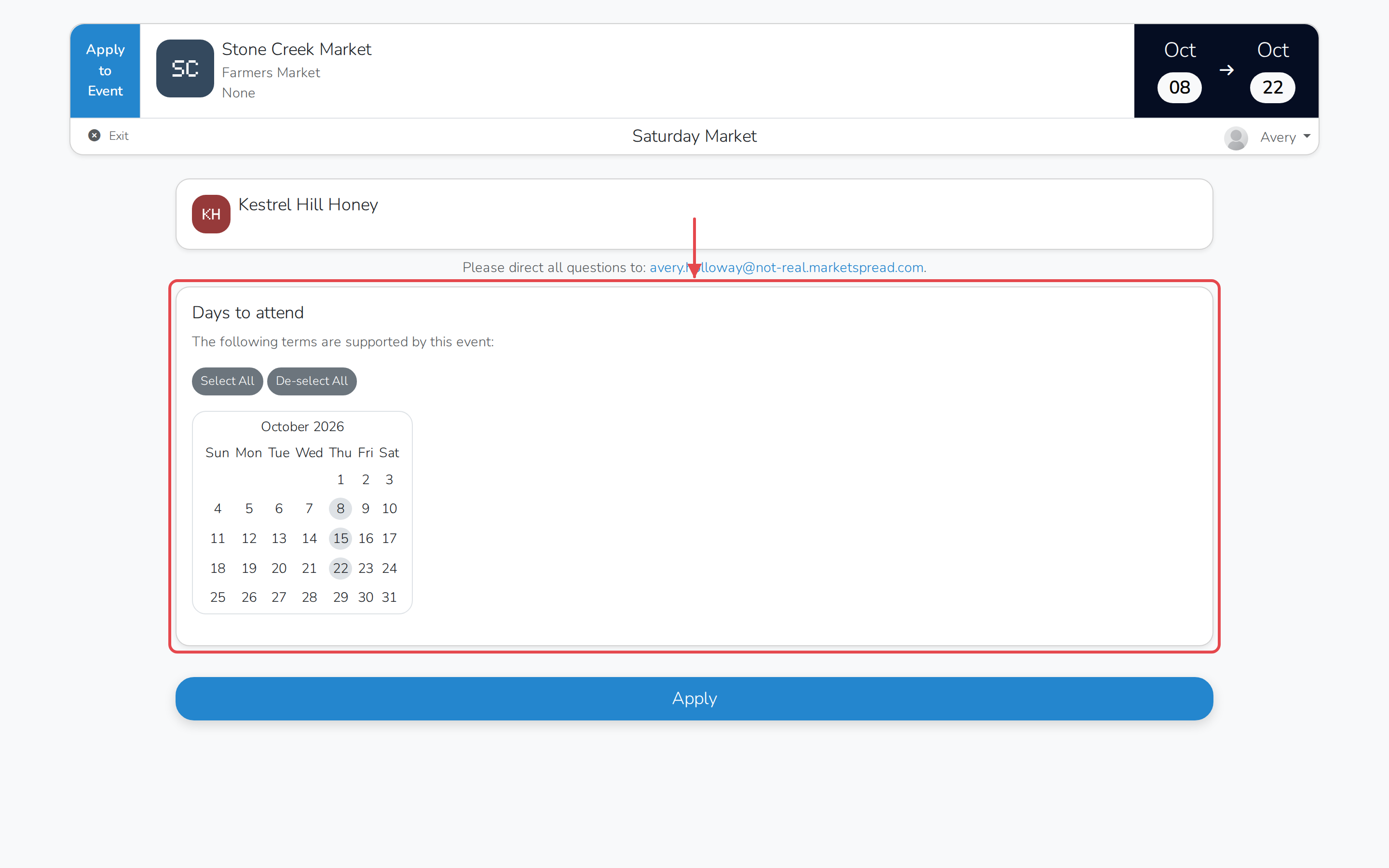1389x868 pixels.
Task: Click the Apply to Event tab
Action: coord(105,70)
